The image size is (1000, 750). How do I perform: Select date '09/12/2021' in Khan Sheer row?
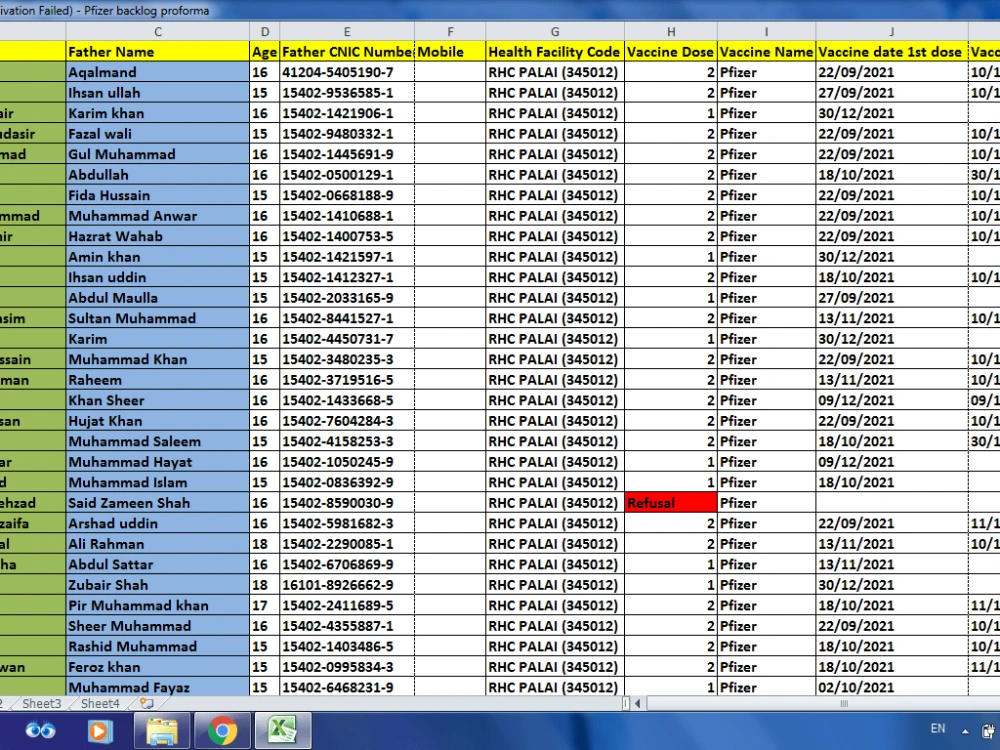(892, 400)
